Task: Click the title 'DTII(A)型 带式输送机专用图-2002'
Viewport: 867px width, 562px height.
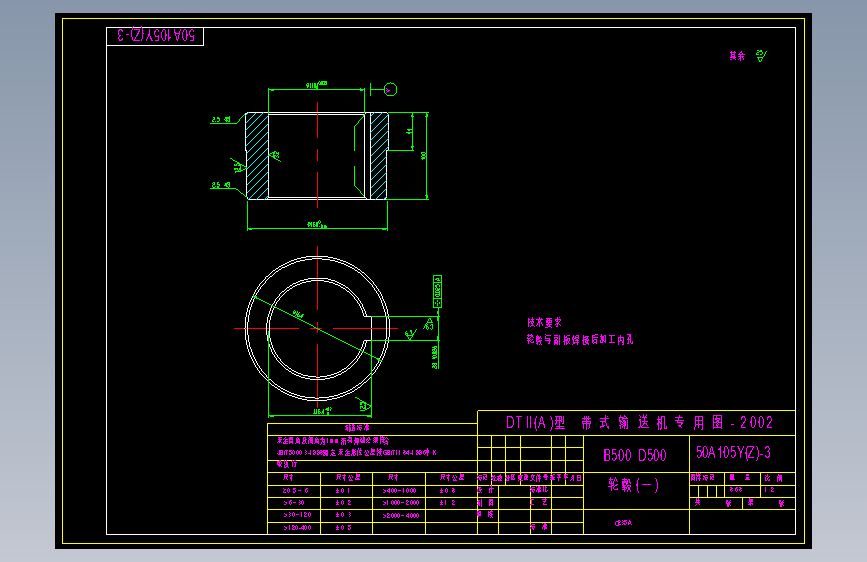Action: (639, 423)
